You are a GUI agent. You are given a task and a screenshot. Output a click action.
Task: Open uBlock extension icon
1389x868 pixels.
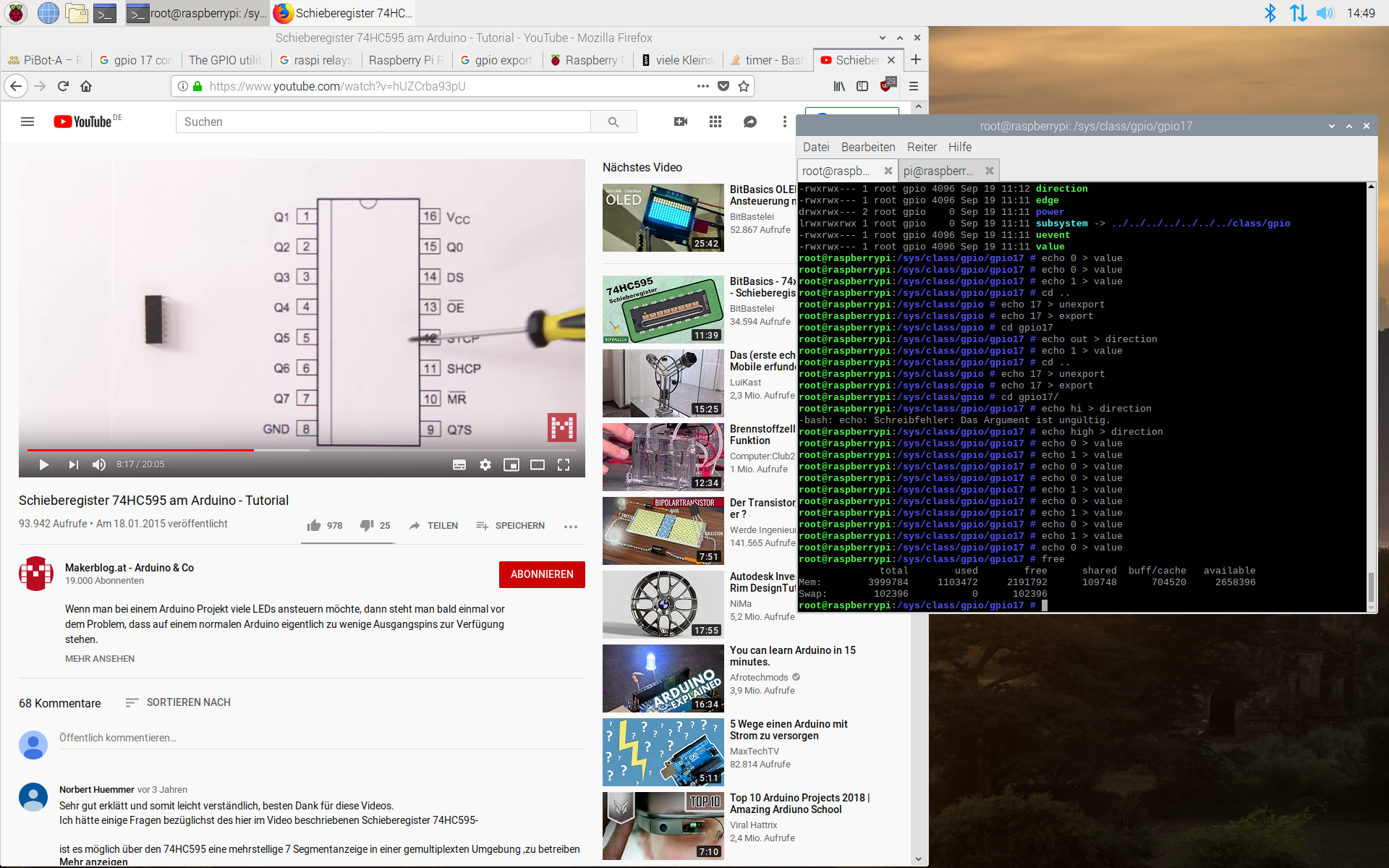pyautogui.click(x=887, y=85)
